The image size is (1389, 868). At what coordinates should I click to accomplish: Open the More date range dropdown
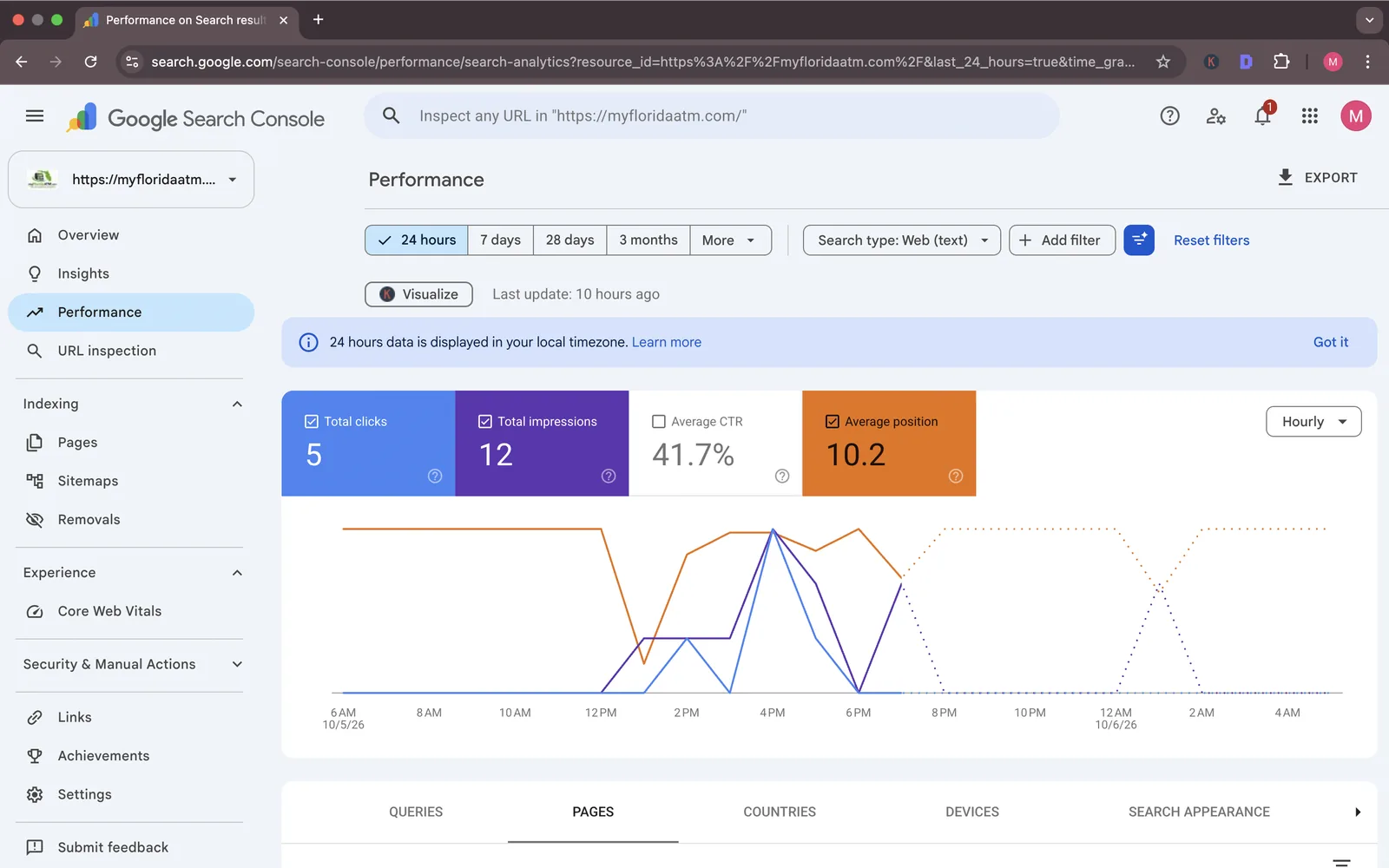coord(730,240)
